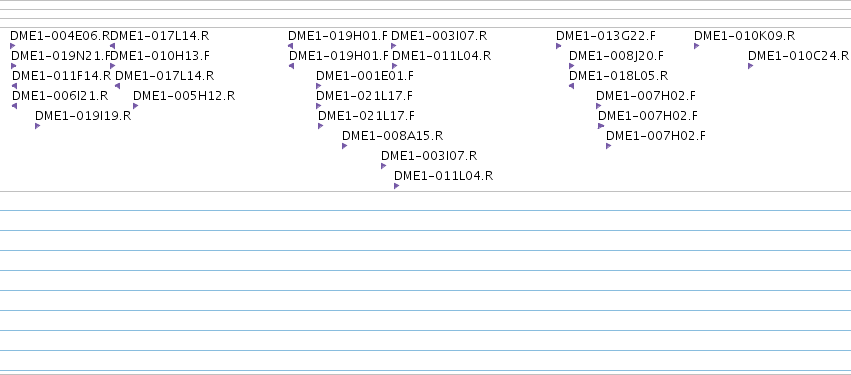Click the DME1-008A15.R read label
Viewport: 851px width, 375px height.
point(392,136)
